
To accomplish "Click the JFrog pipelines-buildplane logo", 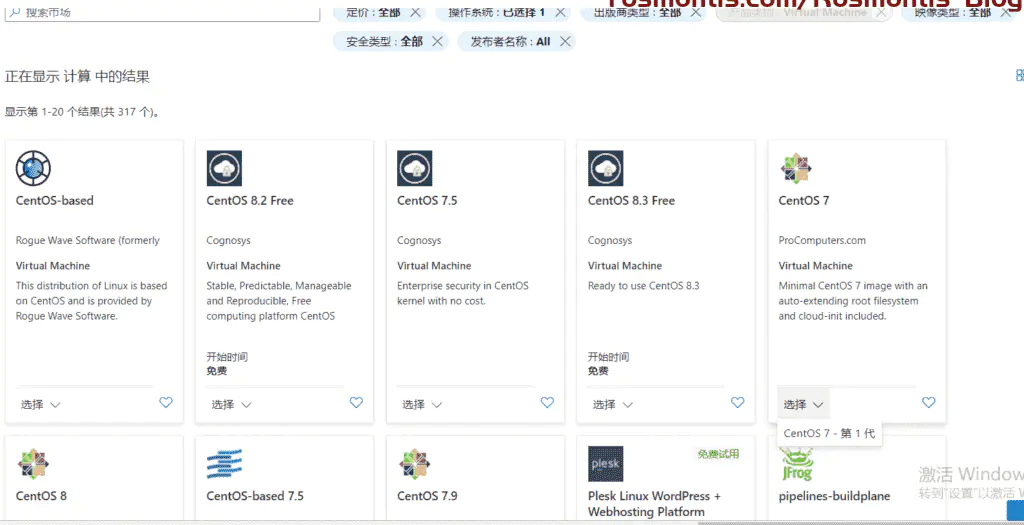I will click(797, 464).
